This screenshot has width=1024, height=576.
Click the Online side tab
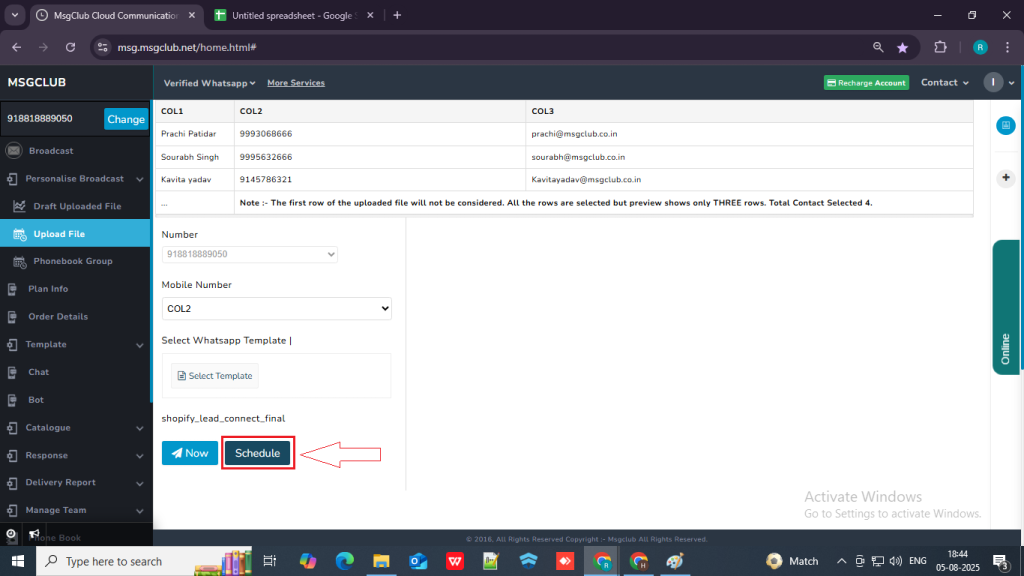[1006, 308]
